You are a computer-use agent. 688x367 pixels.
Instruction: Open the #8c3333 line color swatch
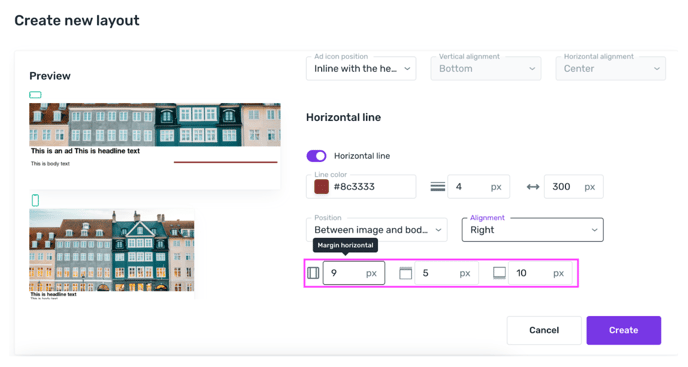pos(322,187)
